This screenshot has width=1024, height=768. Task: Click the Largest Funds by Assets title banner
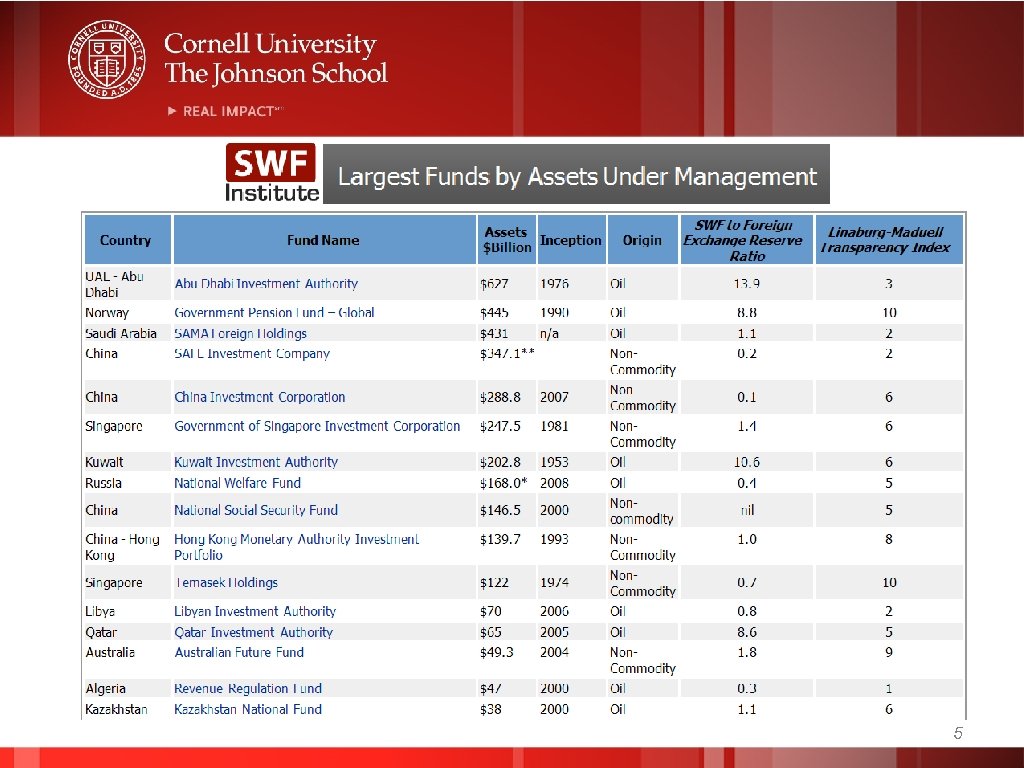pos(576,174)
